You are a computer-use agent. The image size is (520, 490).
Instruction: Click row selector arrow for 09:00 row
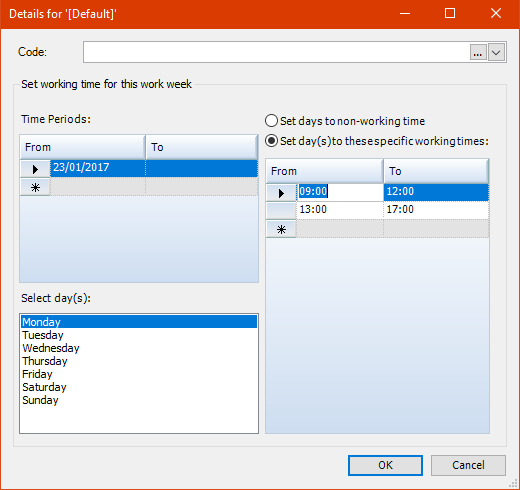(281, 193)
